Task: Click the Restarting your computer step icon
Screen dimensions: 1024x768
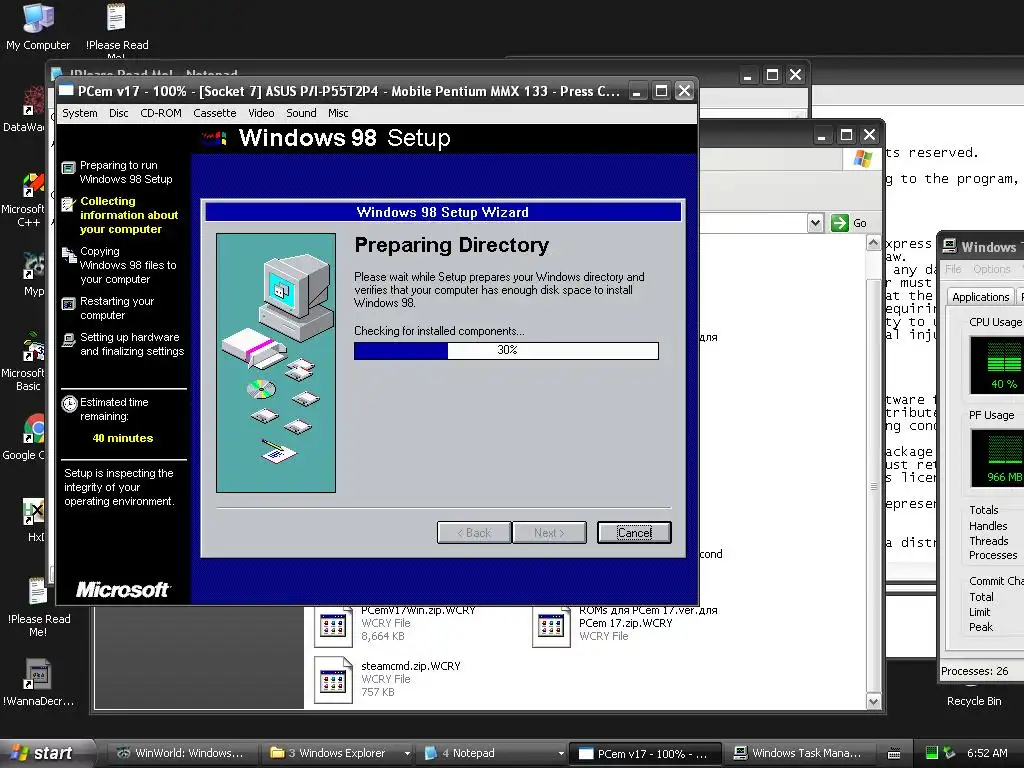Action: tap(69, 304)
